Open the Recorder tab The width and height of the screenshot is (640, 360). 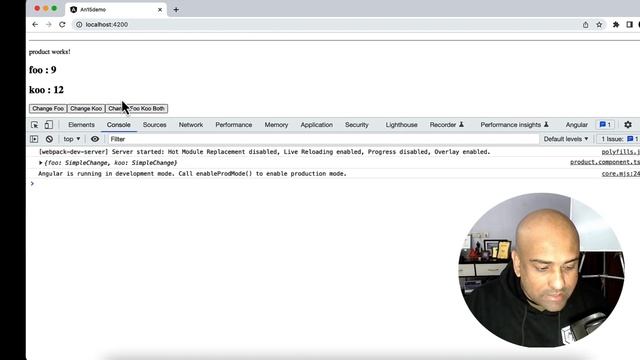point(447,125)
